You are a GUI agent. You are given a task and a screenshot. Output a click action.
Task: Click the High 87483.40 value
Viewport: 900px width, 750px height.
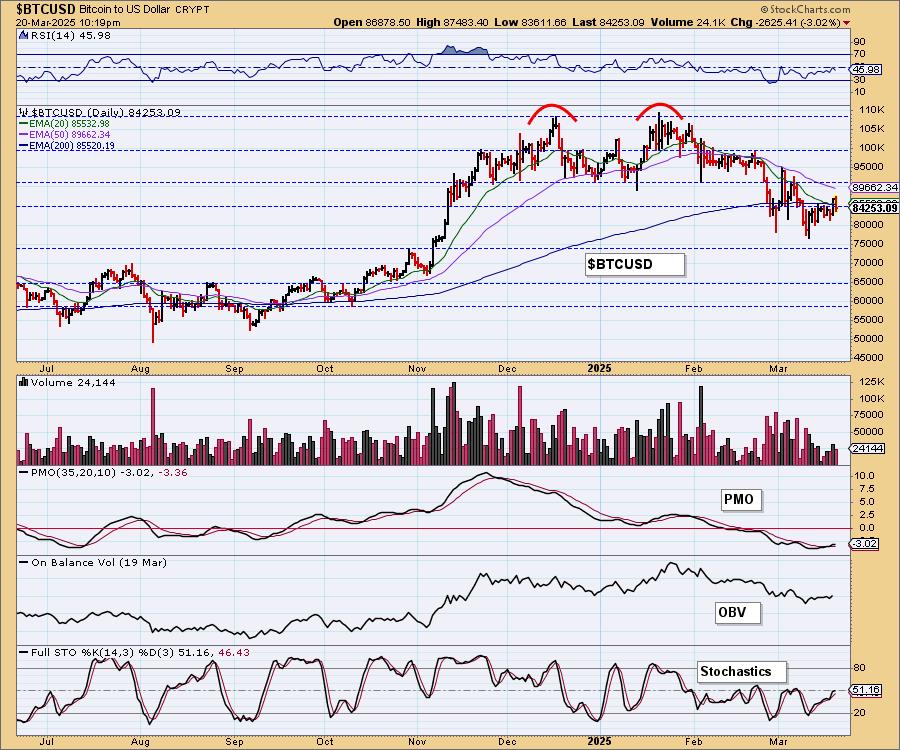pos(453,22)
